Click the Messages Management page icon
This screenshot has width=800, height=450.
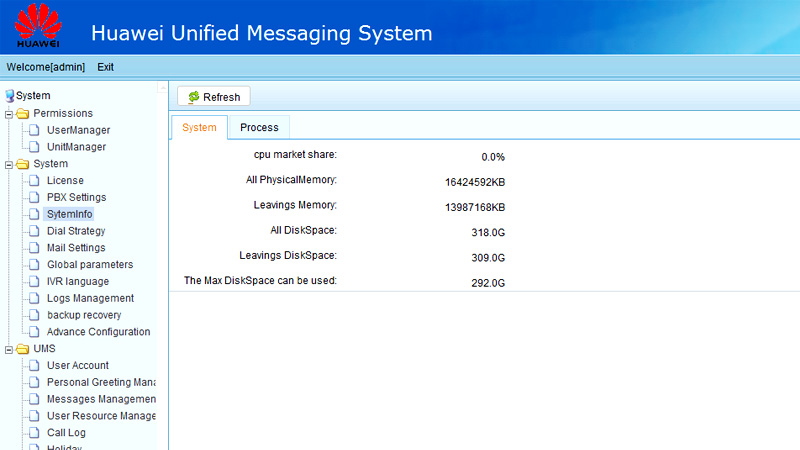pos(34,399)
